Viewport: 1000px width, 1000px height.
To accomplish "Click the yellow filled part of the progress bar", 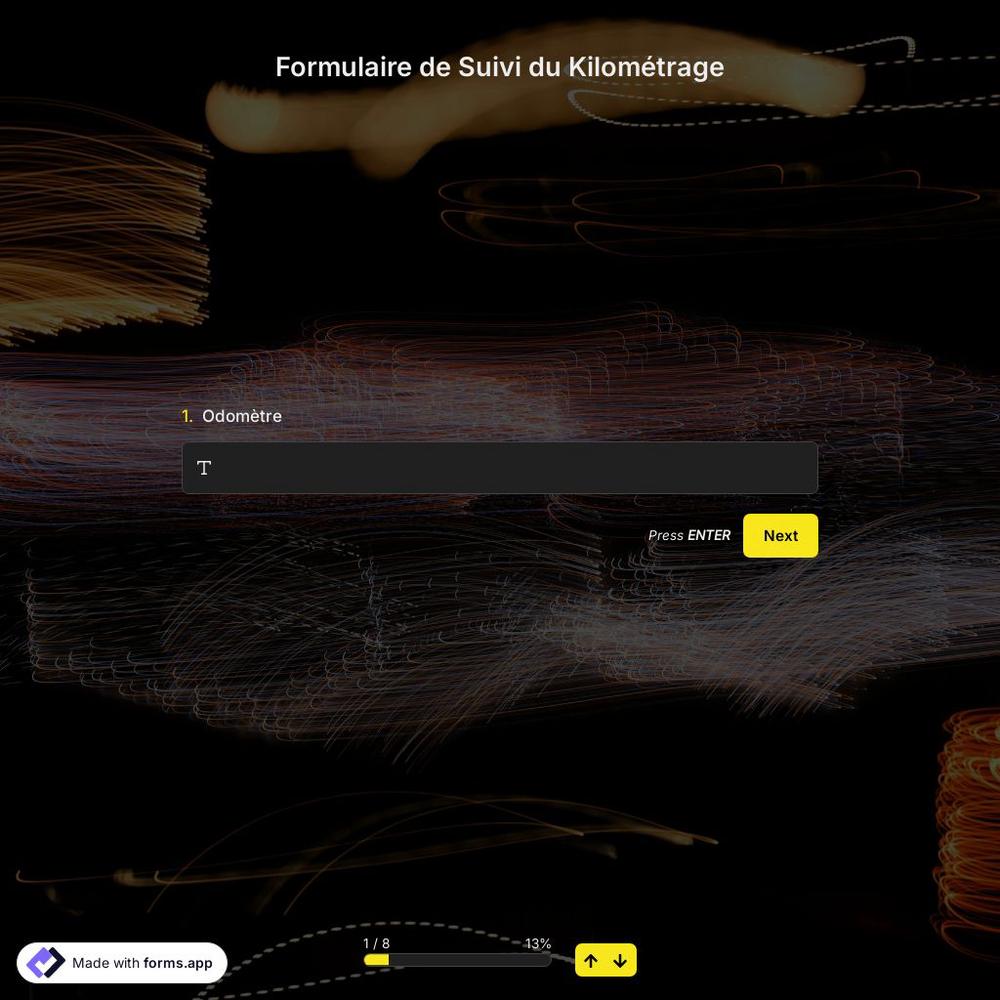I will click(376, 960).
